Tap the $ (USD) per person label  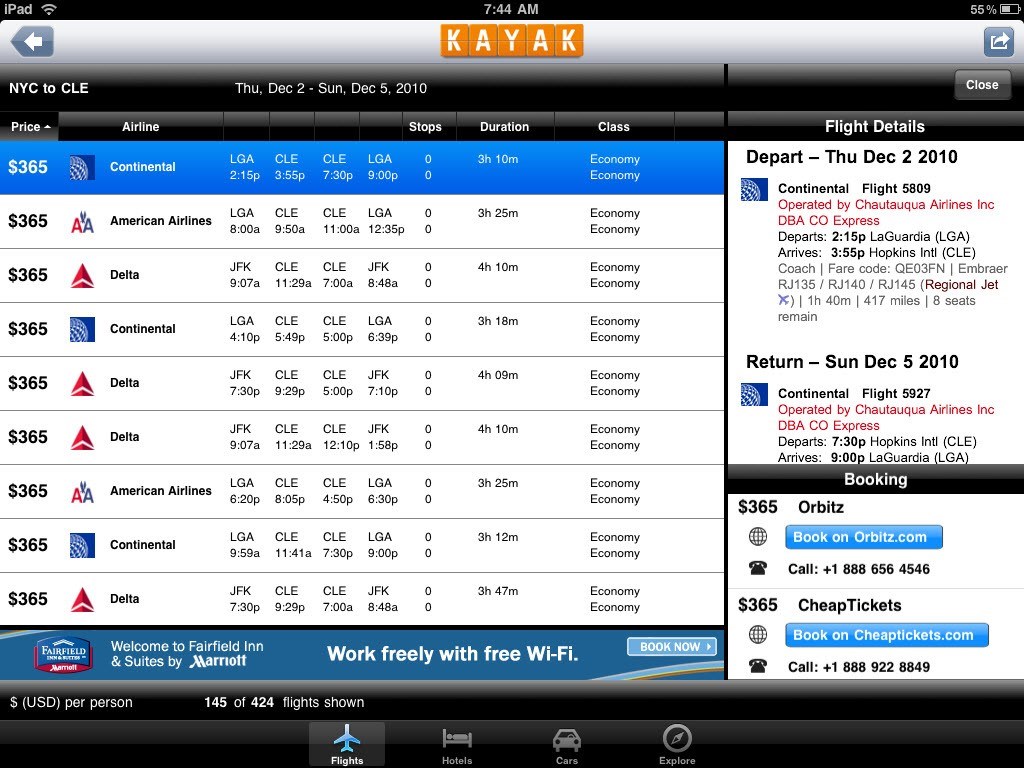pos(71,703)
